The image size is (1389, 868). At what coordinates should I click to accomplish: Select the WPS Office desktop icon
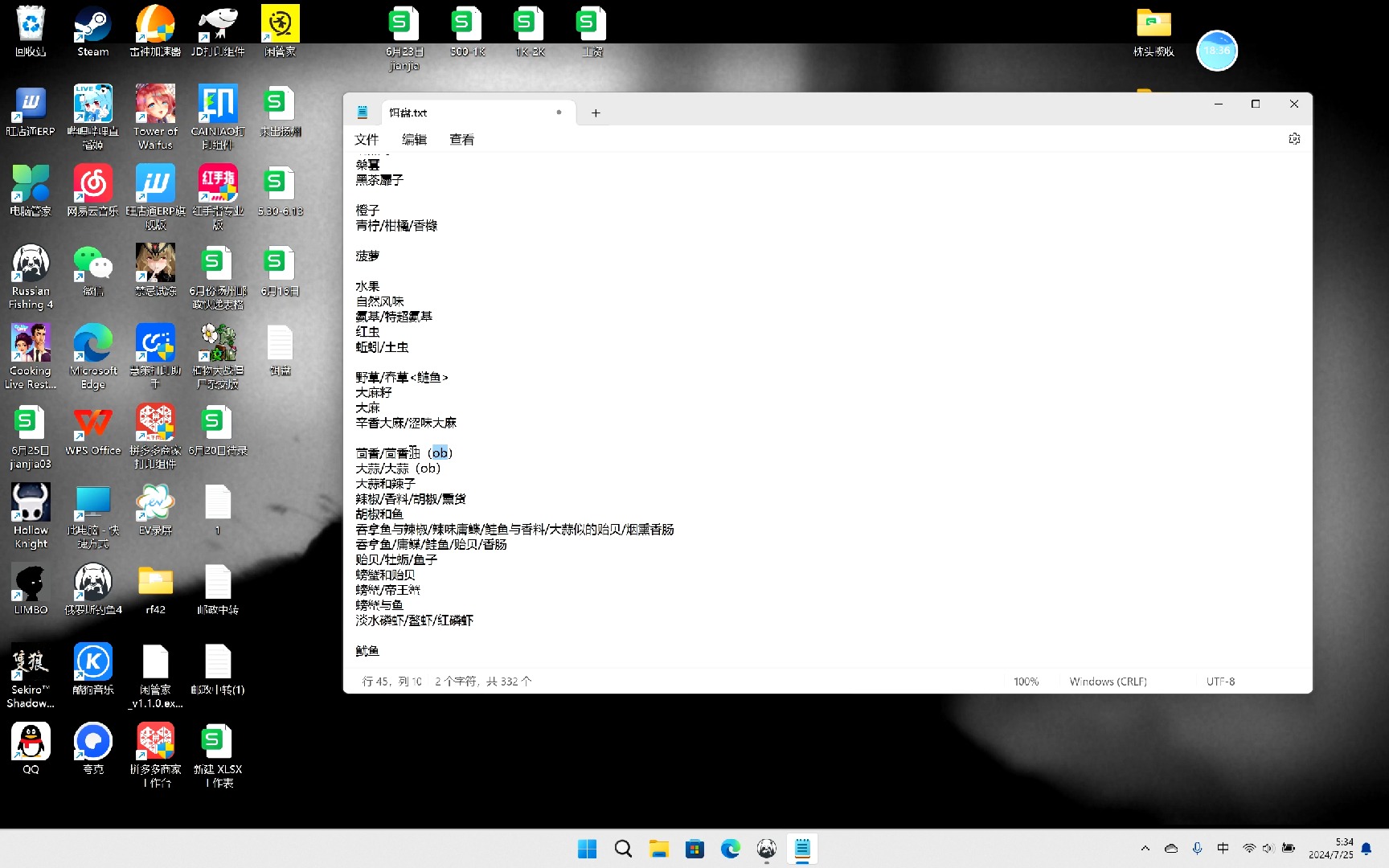[93, 431]
